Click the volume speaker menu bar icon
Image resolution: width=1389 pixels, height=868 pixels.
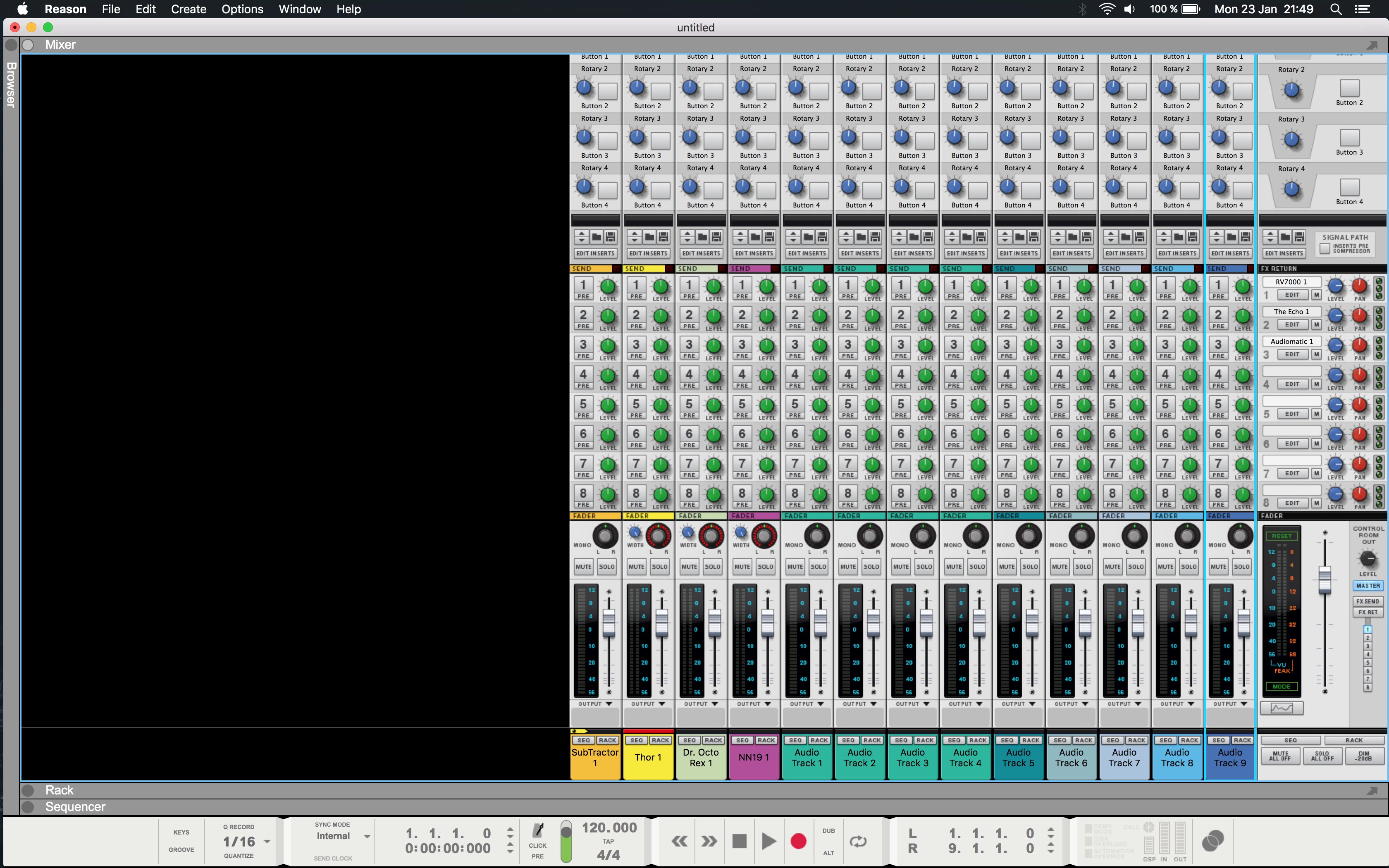pyautogui.click(x=1129, y=9)
